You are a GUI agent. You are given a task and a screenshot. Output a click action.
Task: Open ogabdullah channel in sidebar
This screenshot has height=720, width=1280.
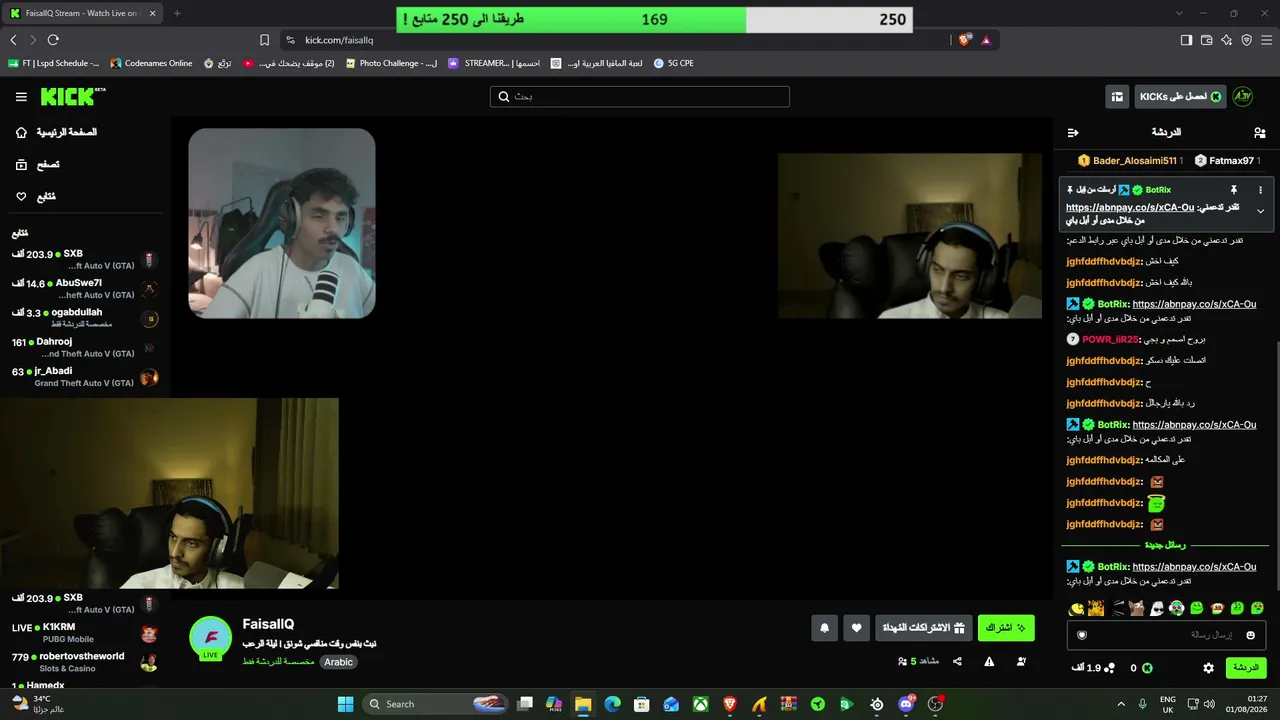[85, 318]
